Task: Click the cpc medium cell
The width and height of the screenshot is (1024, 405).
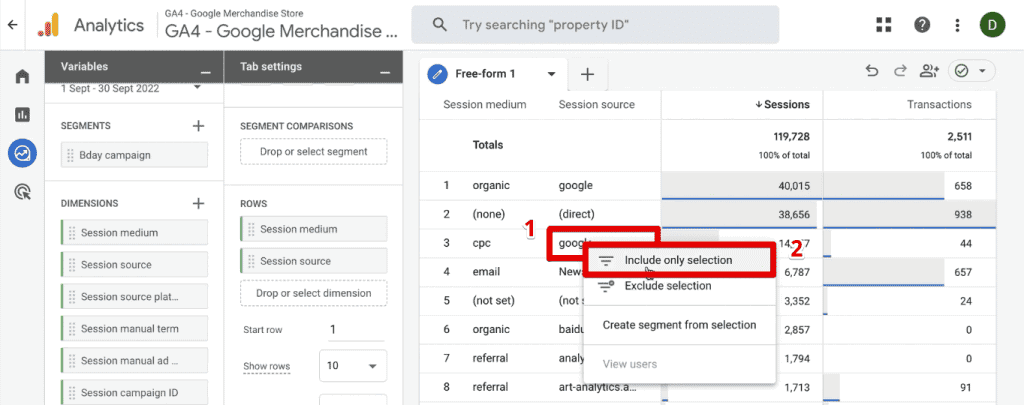Action: pos(481,244)
